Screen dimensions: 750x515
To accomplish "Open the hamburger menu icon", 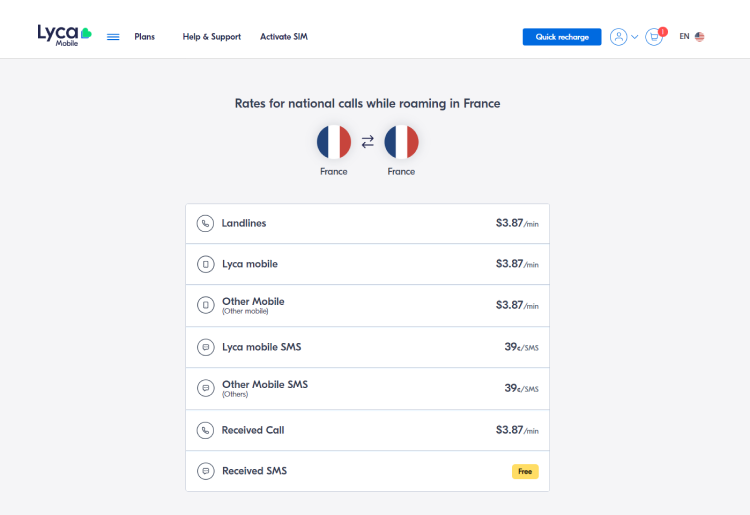I will click(113, 37).
